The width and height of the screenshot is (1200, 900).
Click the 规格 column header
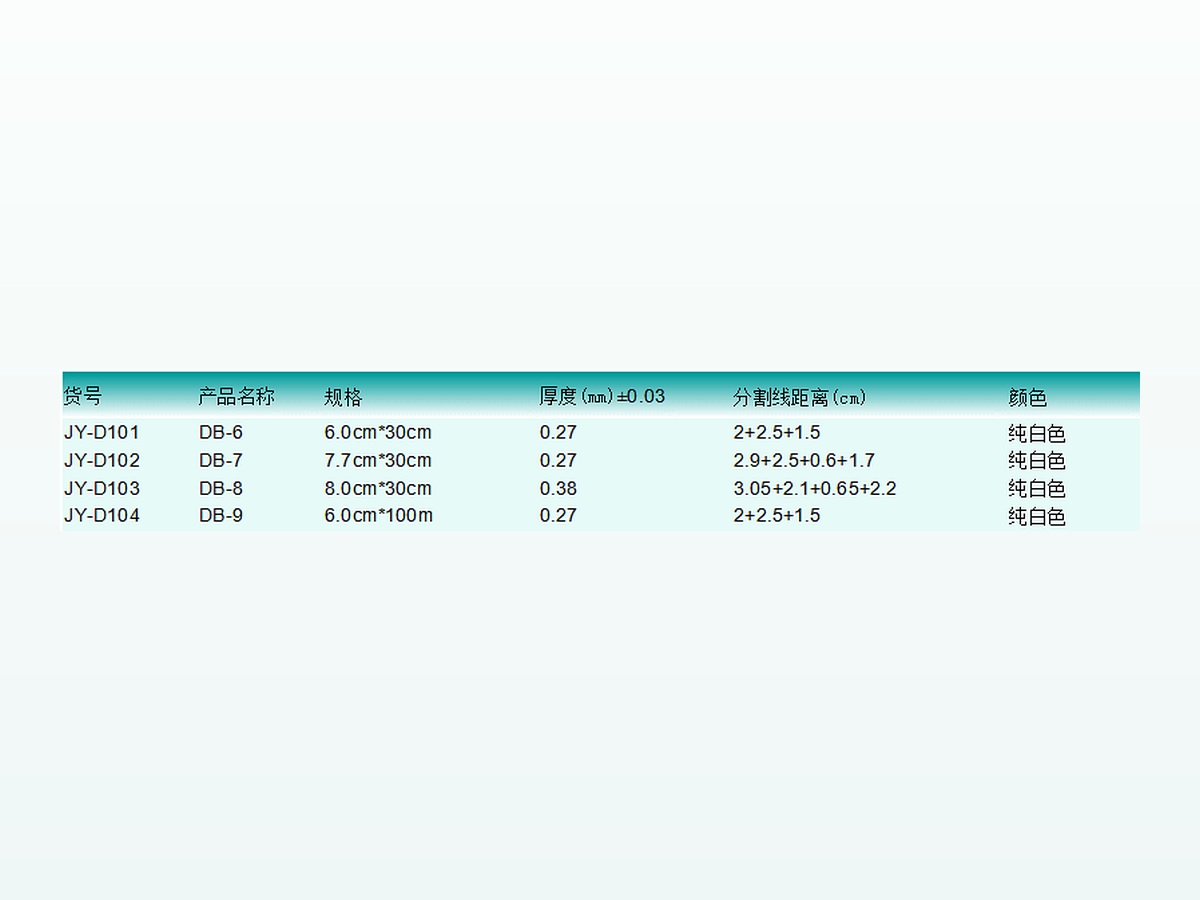pyautogui.click(x=343, y=397)
